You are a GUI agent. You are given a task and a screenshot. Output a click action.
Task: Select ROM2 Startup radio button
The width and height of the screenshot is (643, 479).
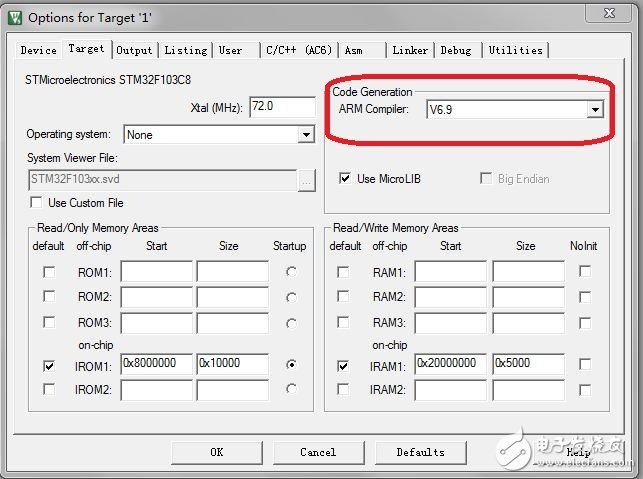(x=291, y=297)
